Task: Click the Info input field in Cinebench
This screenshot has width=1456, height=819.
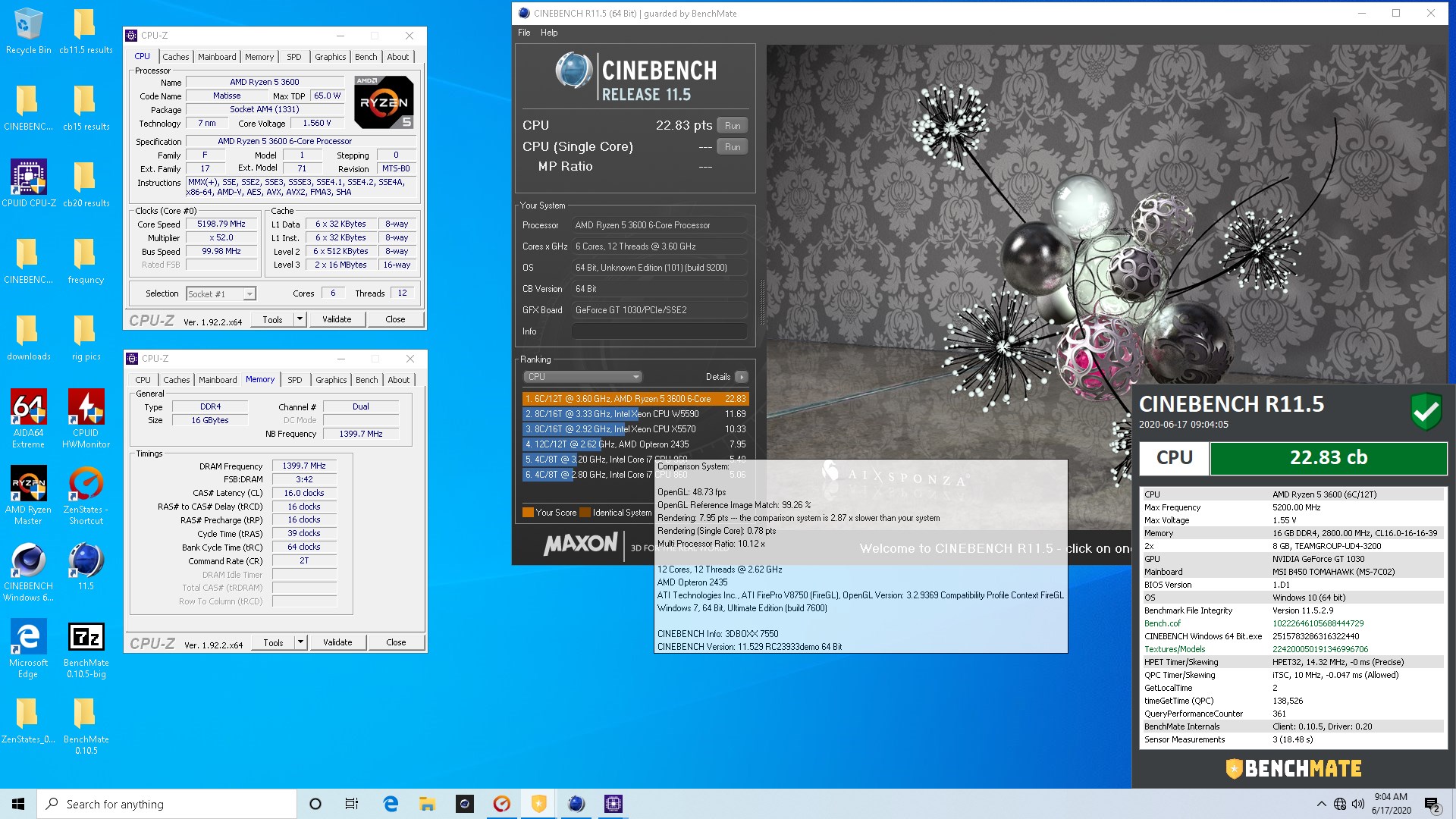Action: click(660, 331)
